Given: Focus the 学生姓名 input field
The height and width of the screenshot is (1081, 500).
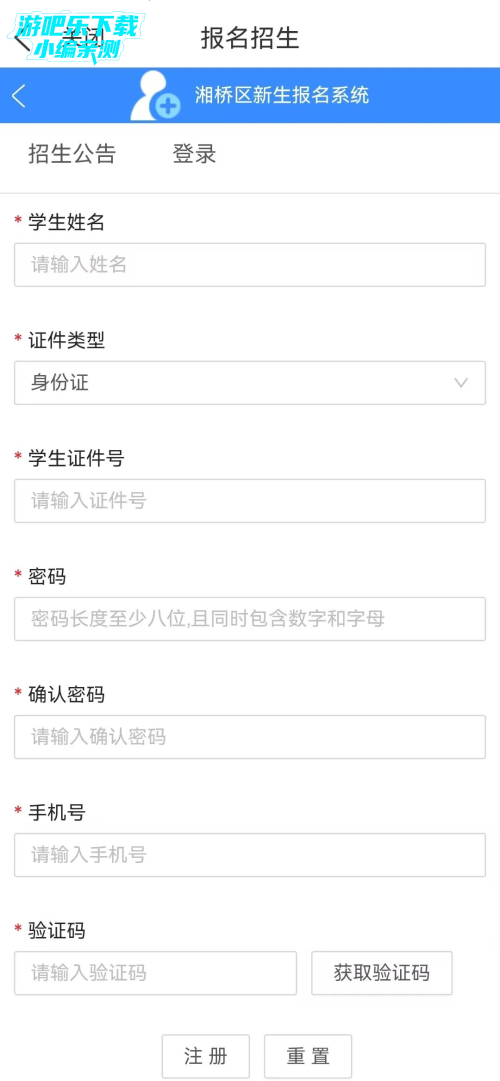Looking at the screenshot, I should pyautogui.click(x=250, y=265).
